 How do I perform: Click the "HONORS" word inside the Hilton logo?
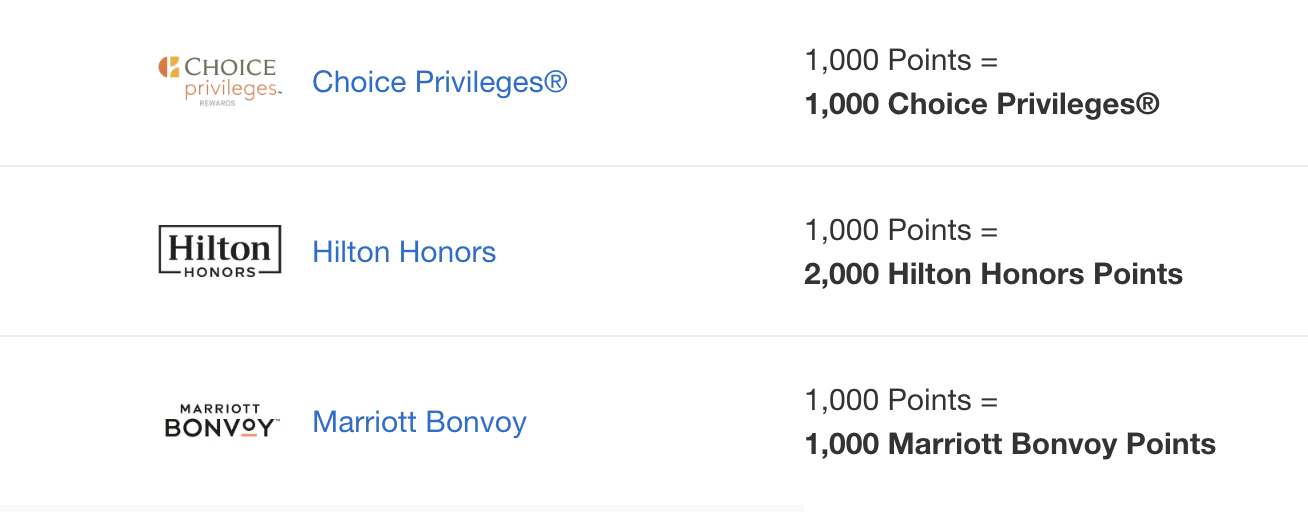point(220,271)
